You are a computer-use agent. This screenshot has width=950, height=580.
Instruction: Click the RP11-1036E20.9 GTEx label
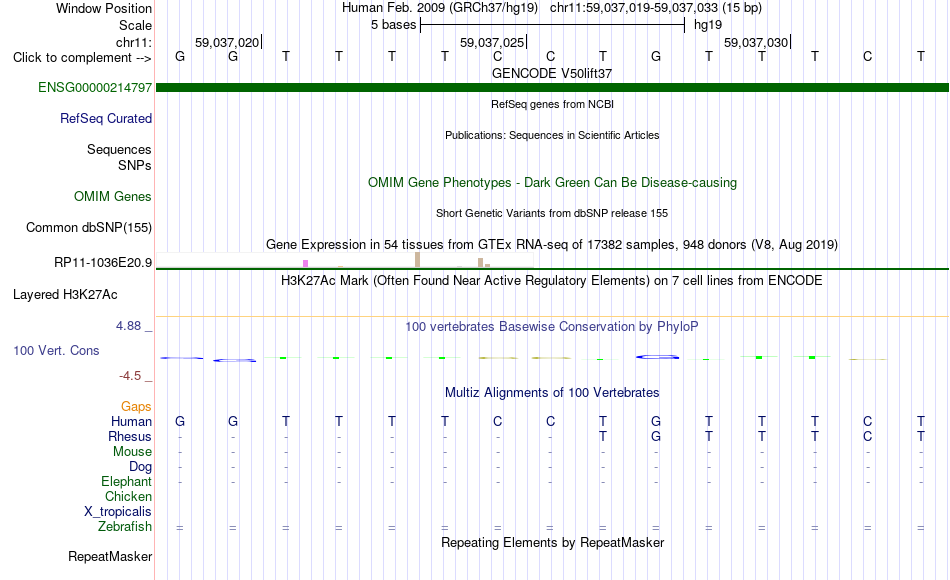pos(102,262)
